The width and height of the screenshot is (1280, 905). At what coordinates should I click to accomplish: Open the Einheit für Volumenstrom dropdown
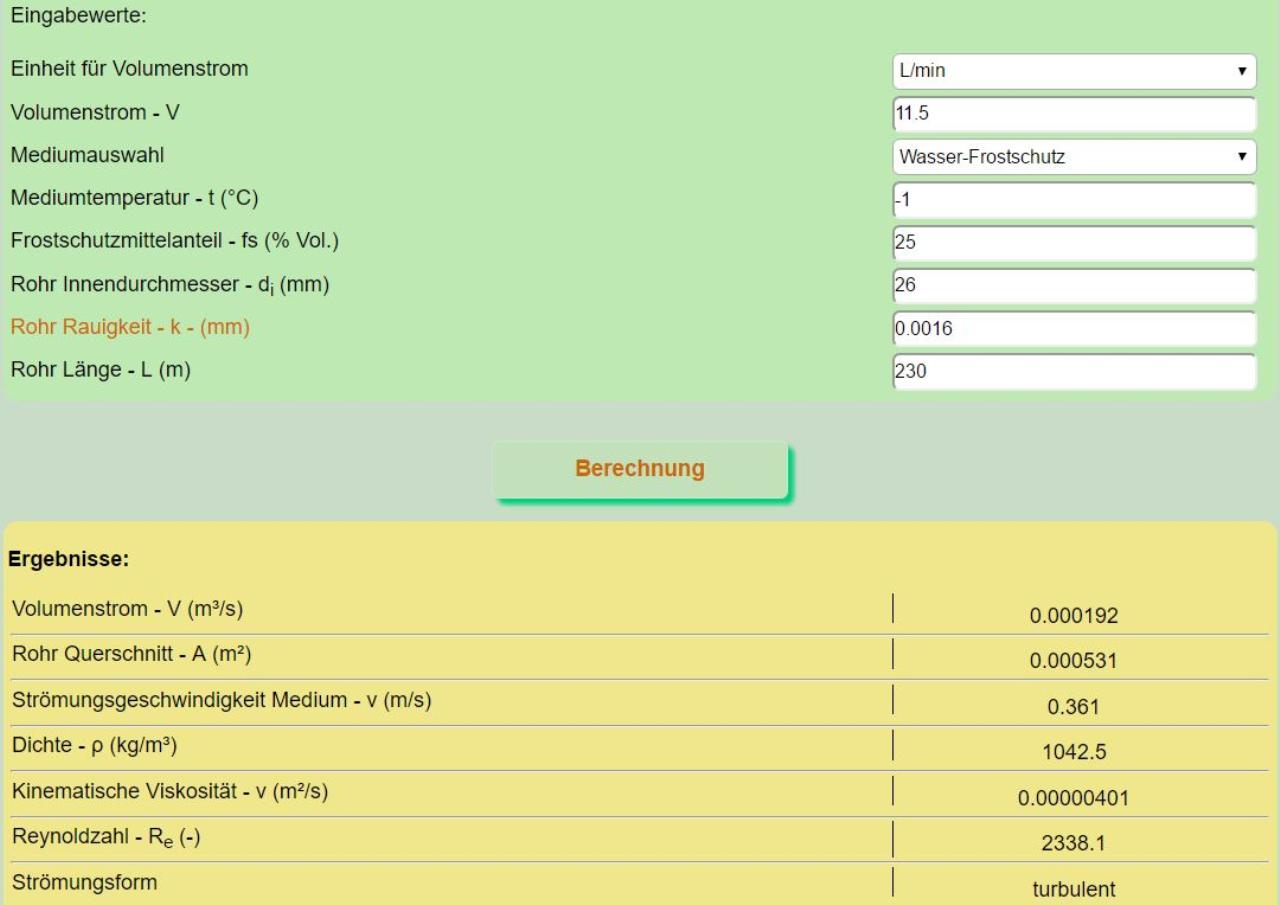(x=1073, y=71)
